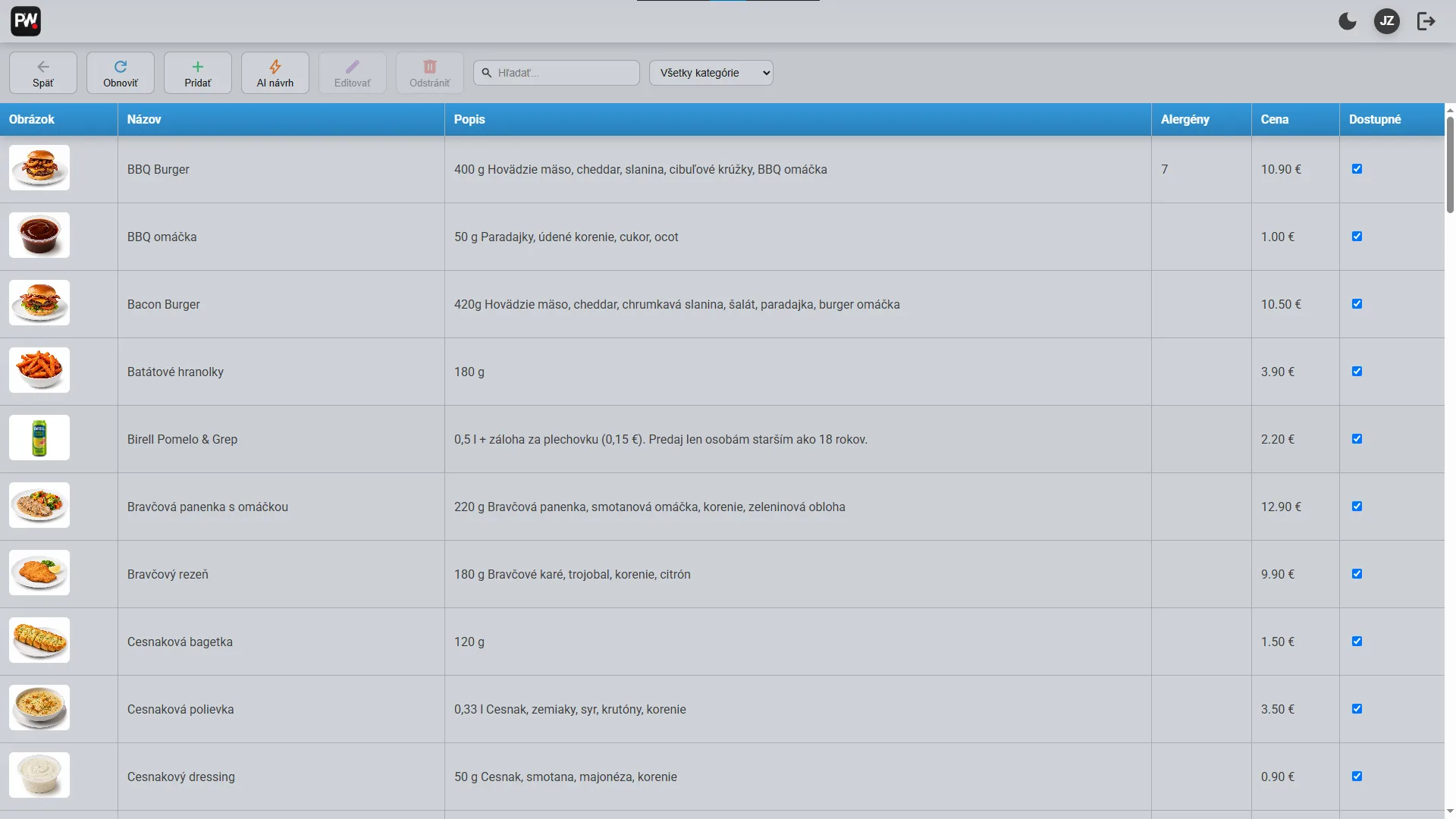
Task: Toggle availability for Cesnakový dressing
Action: click(x=1357, y=777)
